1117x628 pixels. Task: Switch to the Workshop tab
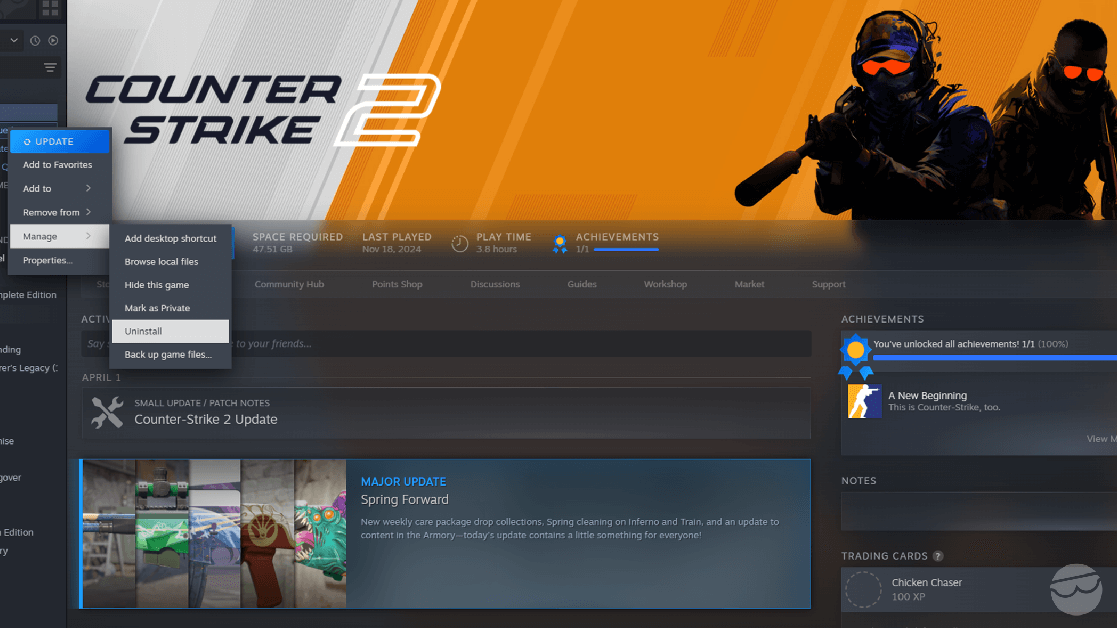(664, 284)
